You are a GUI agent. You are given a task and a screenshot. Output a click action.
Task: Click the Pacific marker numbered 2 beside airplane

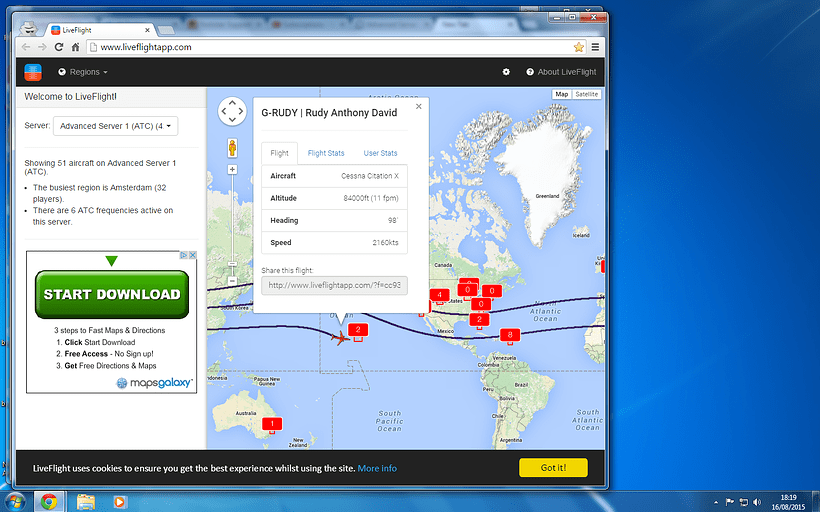pos(358,331)
